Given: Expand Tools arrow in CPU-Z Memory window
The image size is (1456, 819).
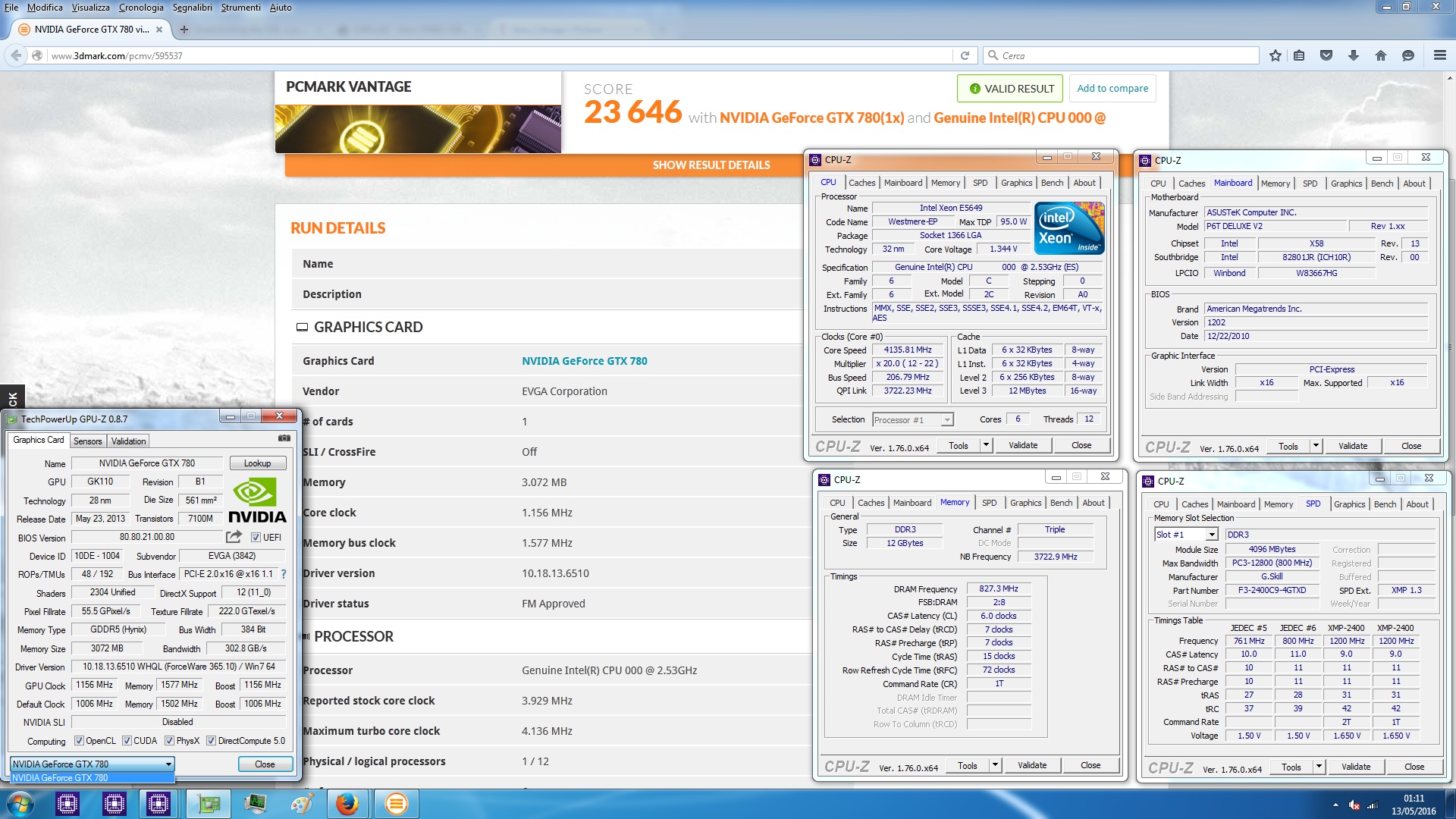Looking at the screenshot, I should 995,765.
